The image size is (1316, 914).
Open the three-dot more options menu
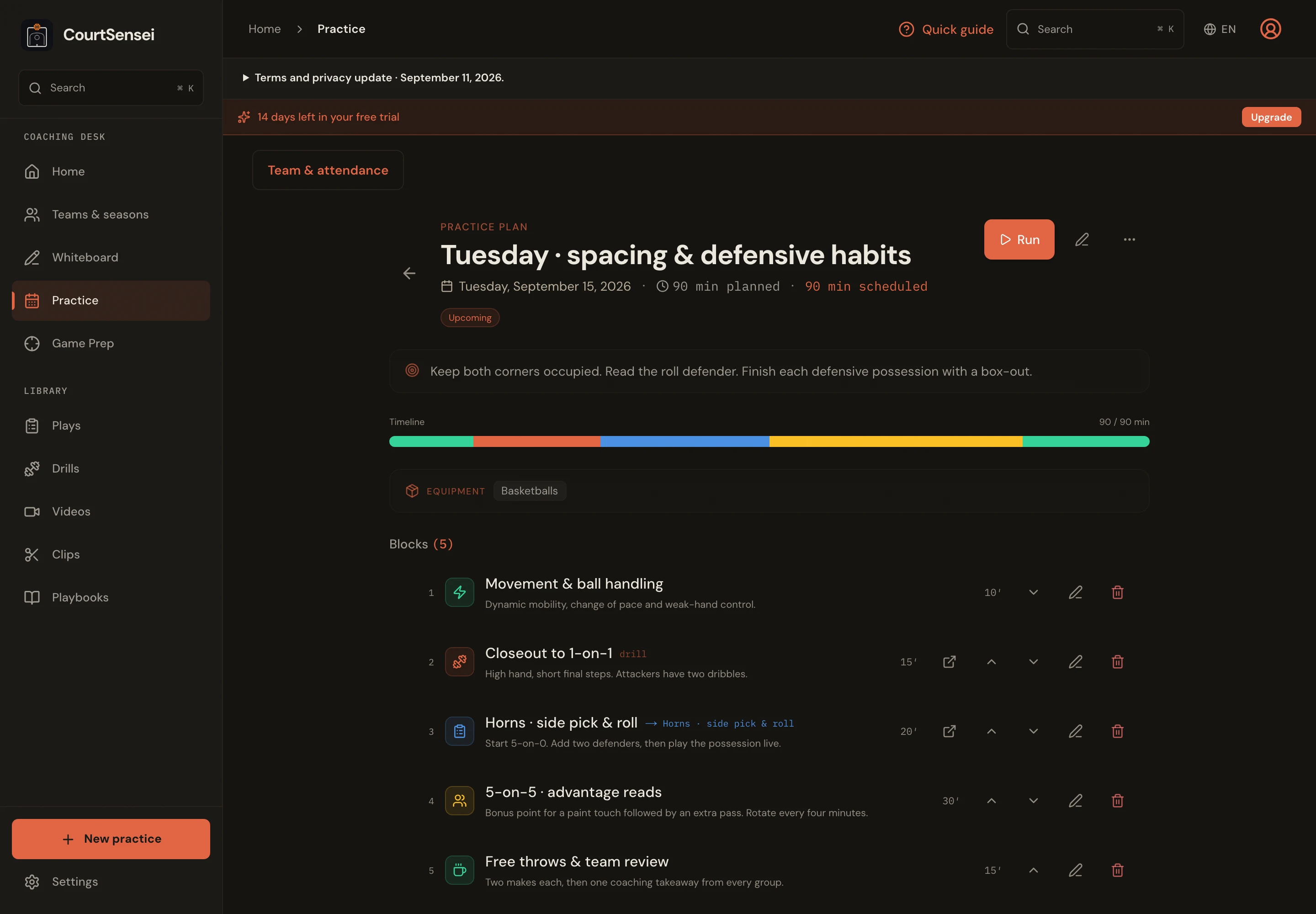click(x=1129, y=239)
